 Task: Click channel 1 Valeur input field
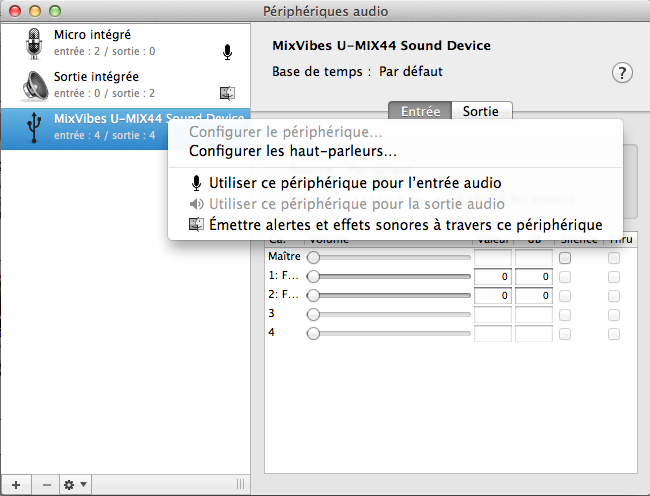click(492, 276)
